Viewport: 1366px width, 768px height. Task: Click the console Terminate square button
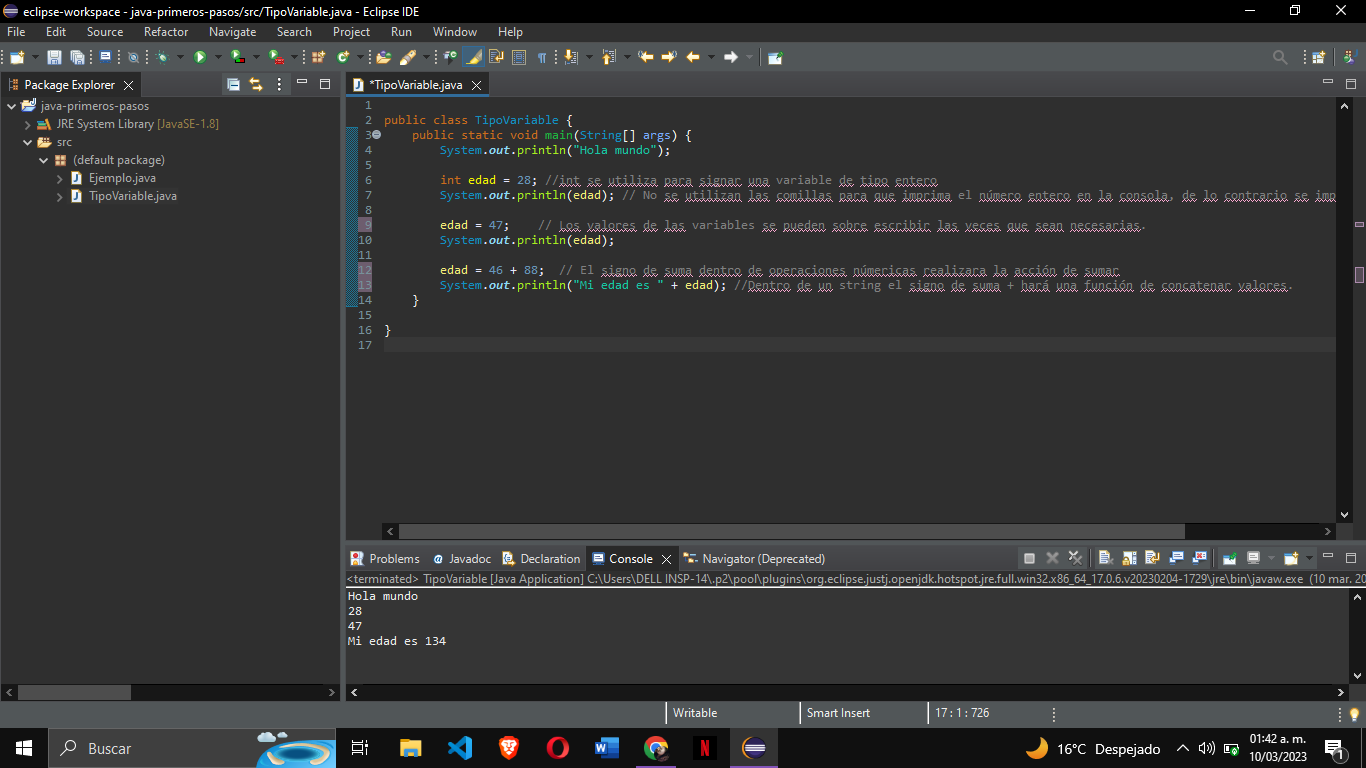point(1029,558)
